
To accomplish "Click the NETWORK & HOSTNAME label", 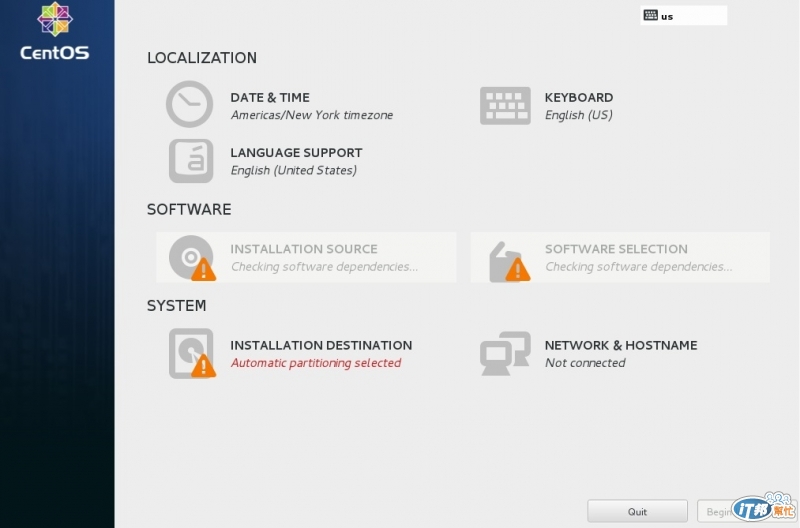I will click(x=621, y=345).
